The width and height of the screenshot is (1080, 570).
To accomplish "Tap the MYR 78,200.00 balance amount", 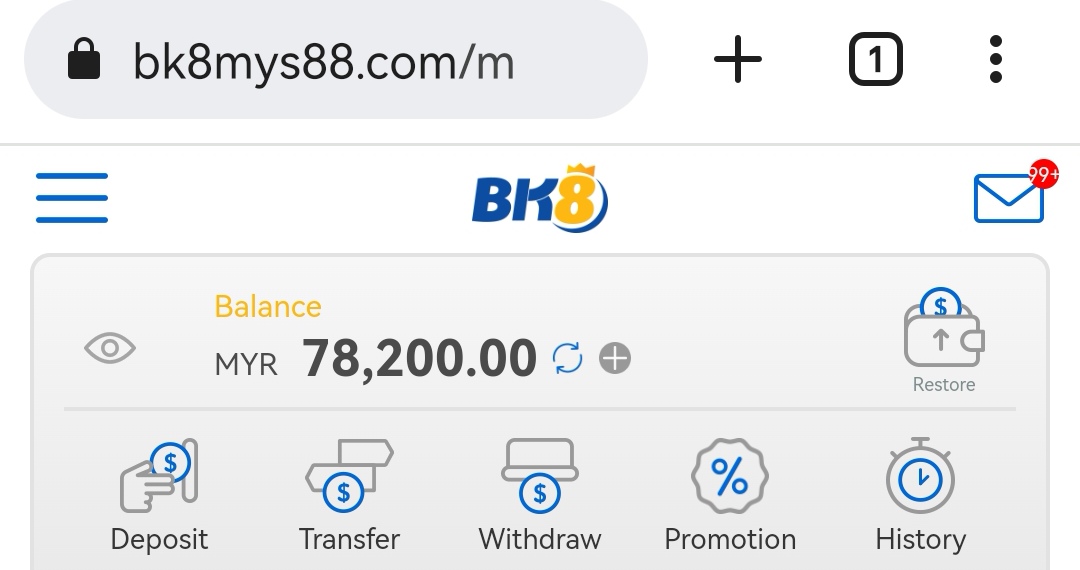I will pyautogui.click(x=375, y=359).
